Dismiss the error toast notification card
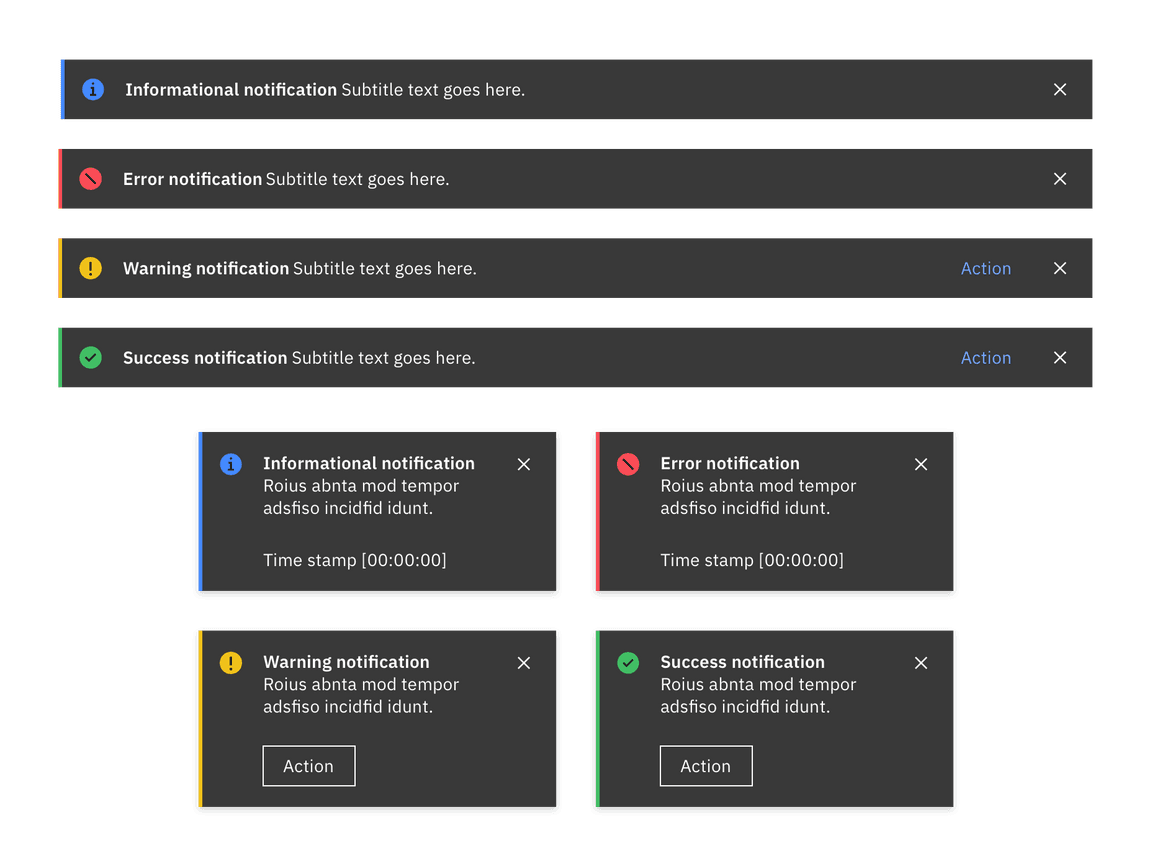 (x=921, y=464)
